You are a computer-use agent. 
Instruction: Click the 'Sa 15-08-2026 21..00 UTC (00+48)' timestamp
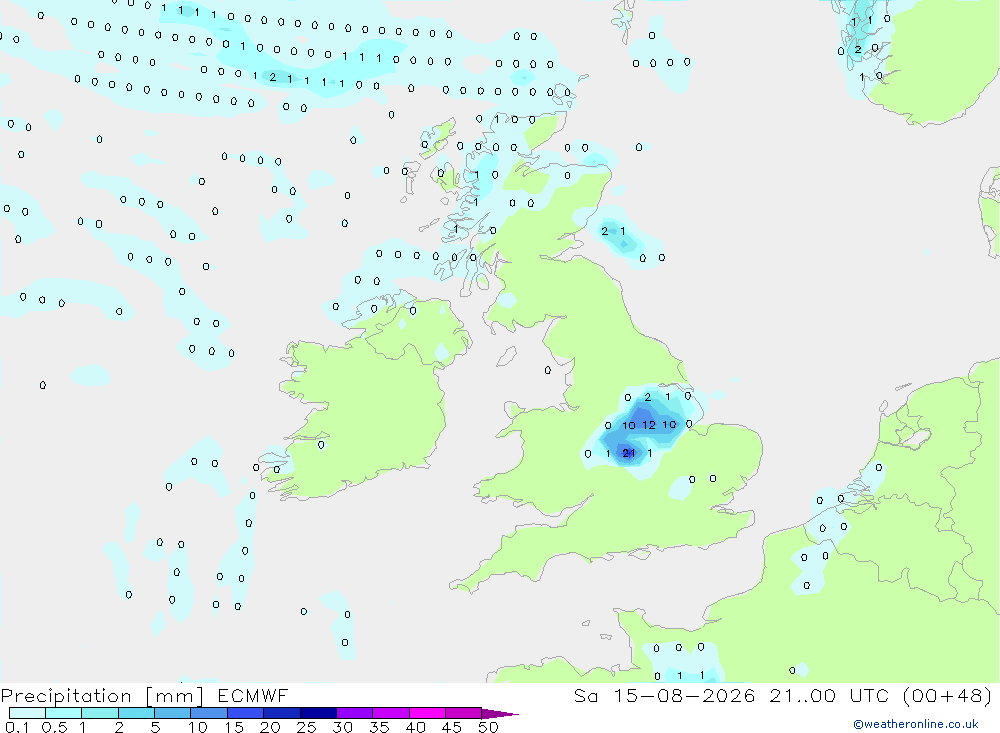783,695
